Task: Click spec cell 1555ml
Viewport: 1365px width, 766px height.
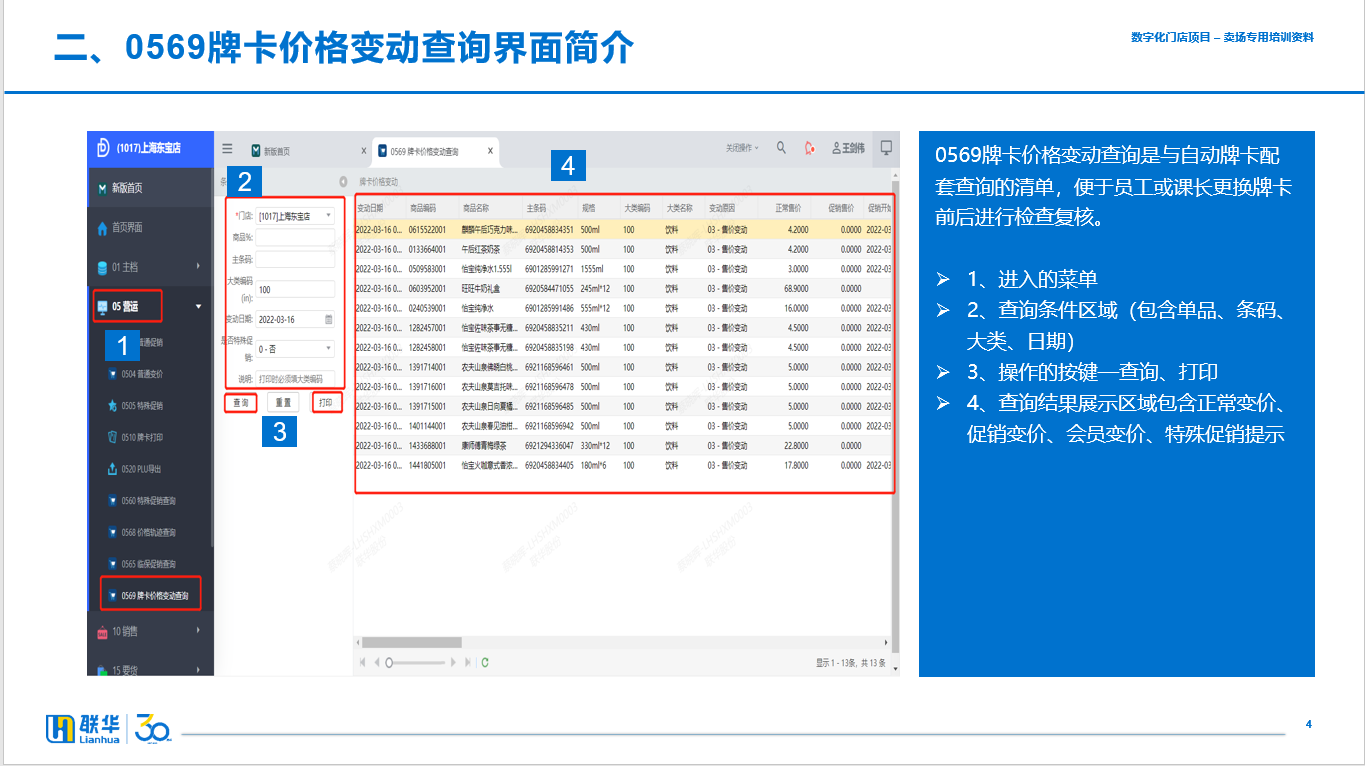Action: click(x=598, y=268)
